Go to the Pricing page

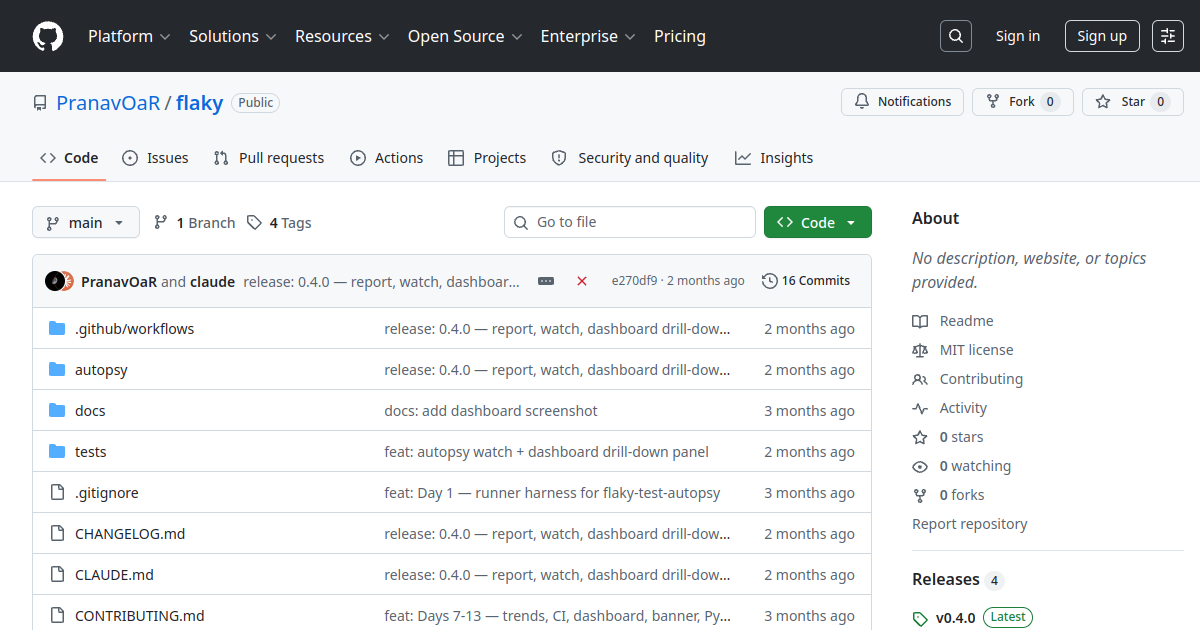point(680,36)
